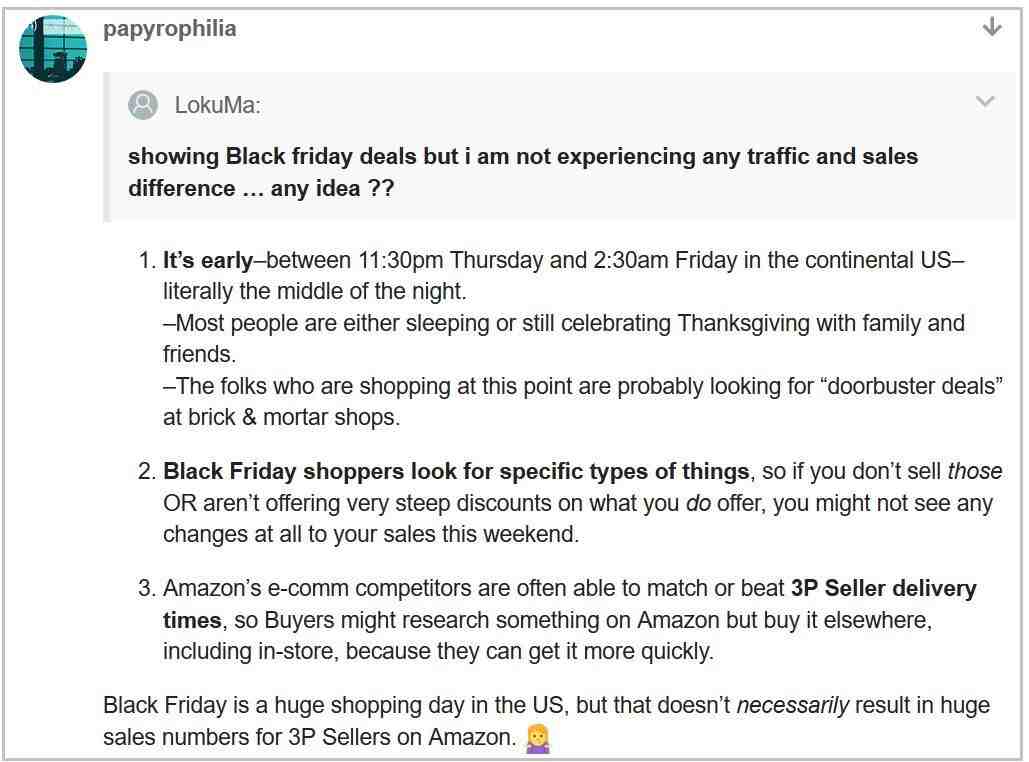1029x762 pixels.
Task: Open papyrophilia's profile avatar
Action: [x=52, y=49]
